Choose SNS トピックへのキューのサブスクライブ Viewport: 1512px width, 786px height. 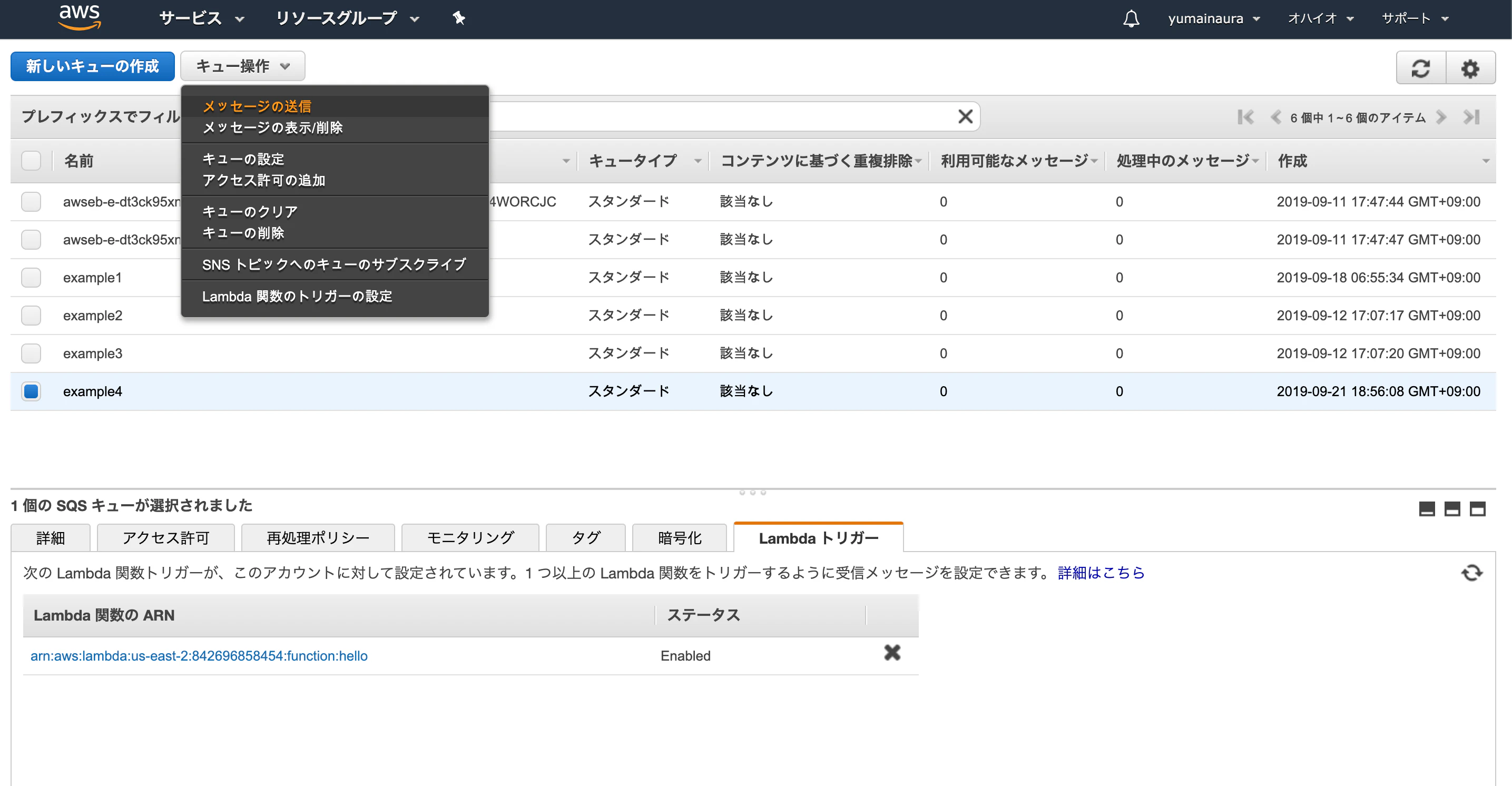click(335, 265)
